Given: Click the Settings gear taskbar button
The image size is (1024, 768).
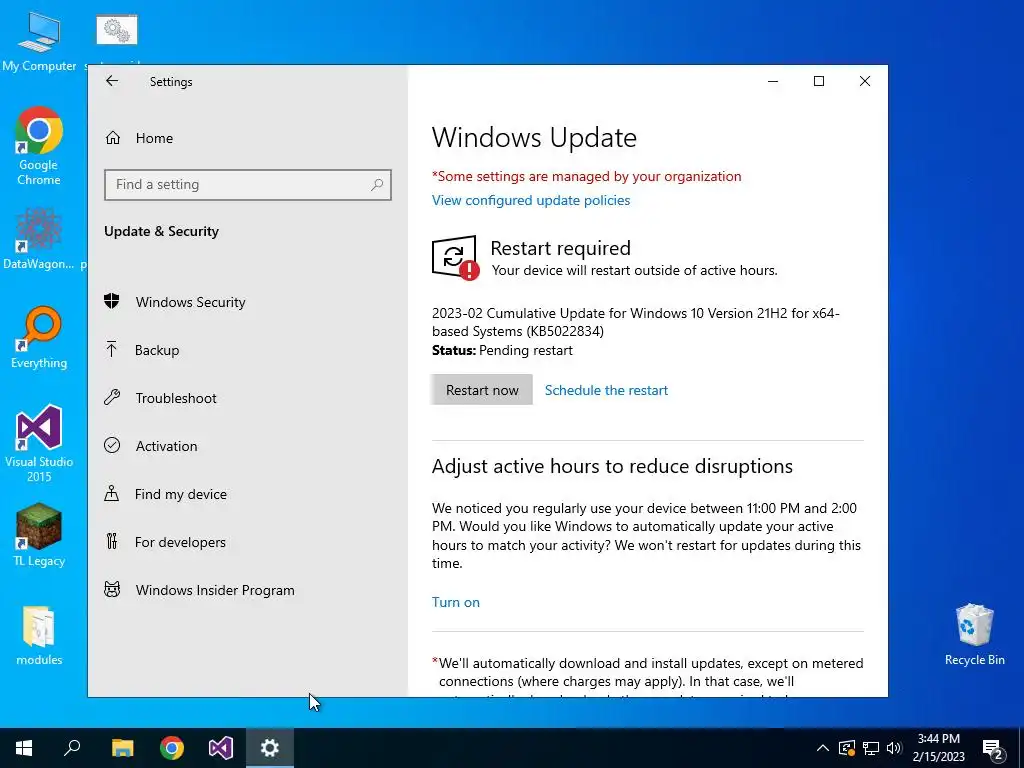Looking at the screenshot, I should (x=270, y=748).
